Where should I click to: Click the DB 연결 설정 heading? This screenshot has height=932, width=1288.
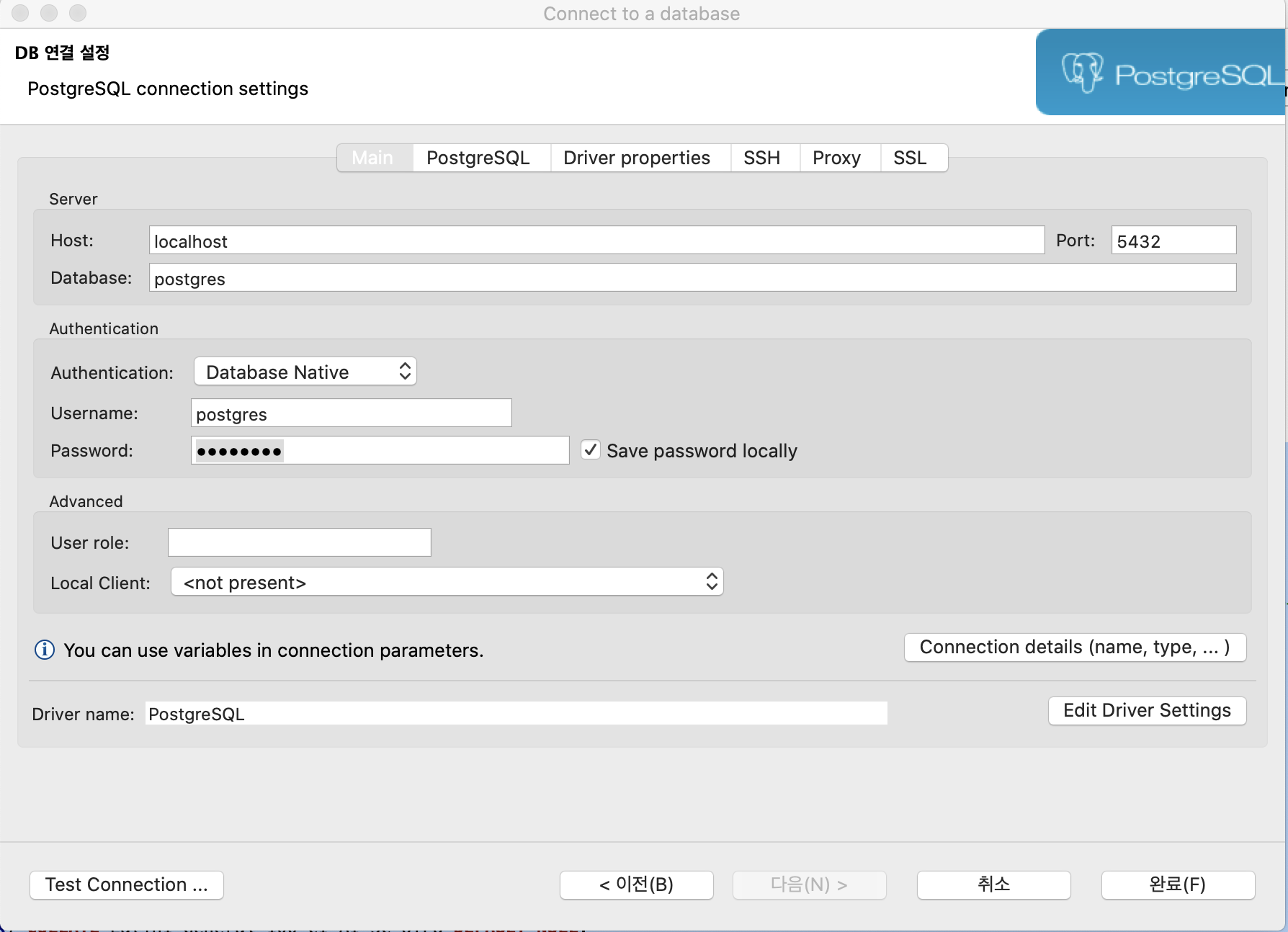pyautogui.click(x=62, y=53)
